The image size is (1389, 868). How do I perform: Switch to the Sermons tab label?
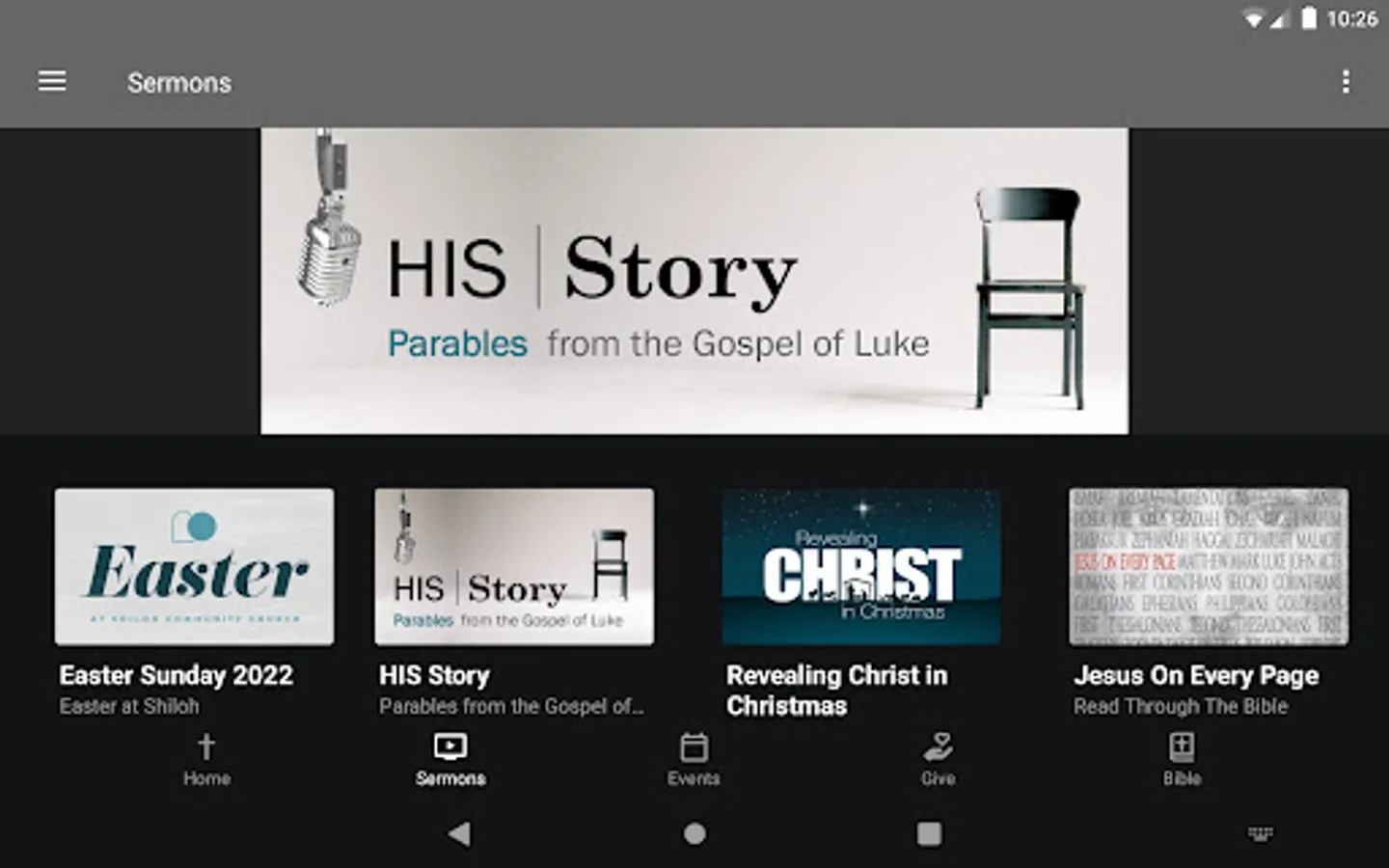(450, 778)
